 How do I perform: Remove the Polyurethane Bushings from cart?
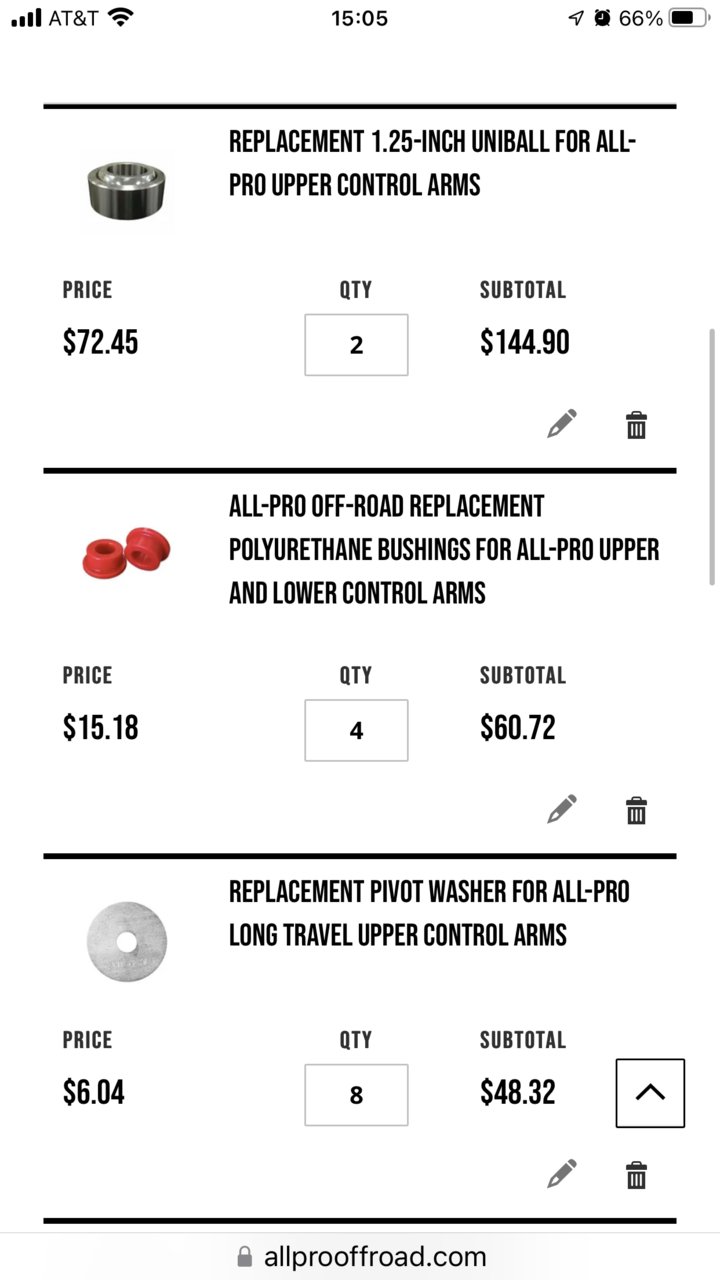click(x=636, y=809)
